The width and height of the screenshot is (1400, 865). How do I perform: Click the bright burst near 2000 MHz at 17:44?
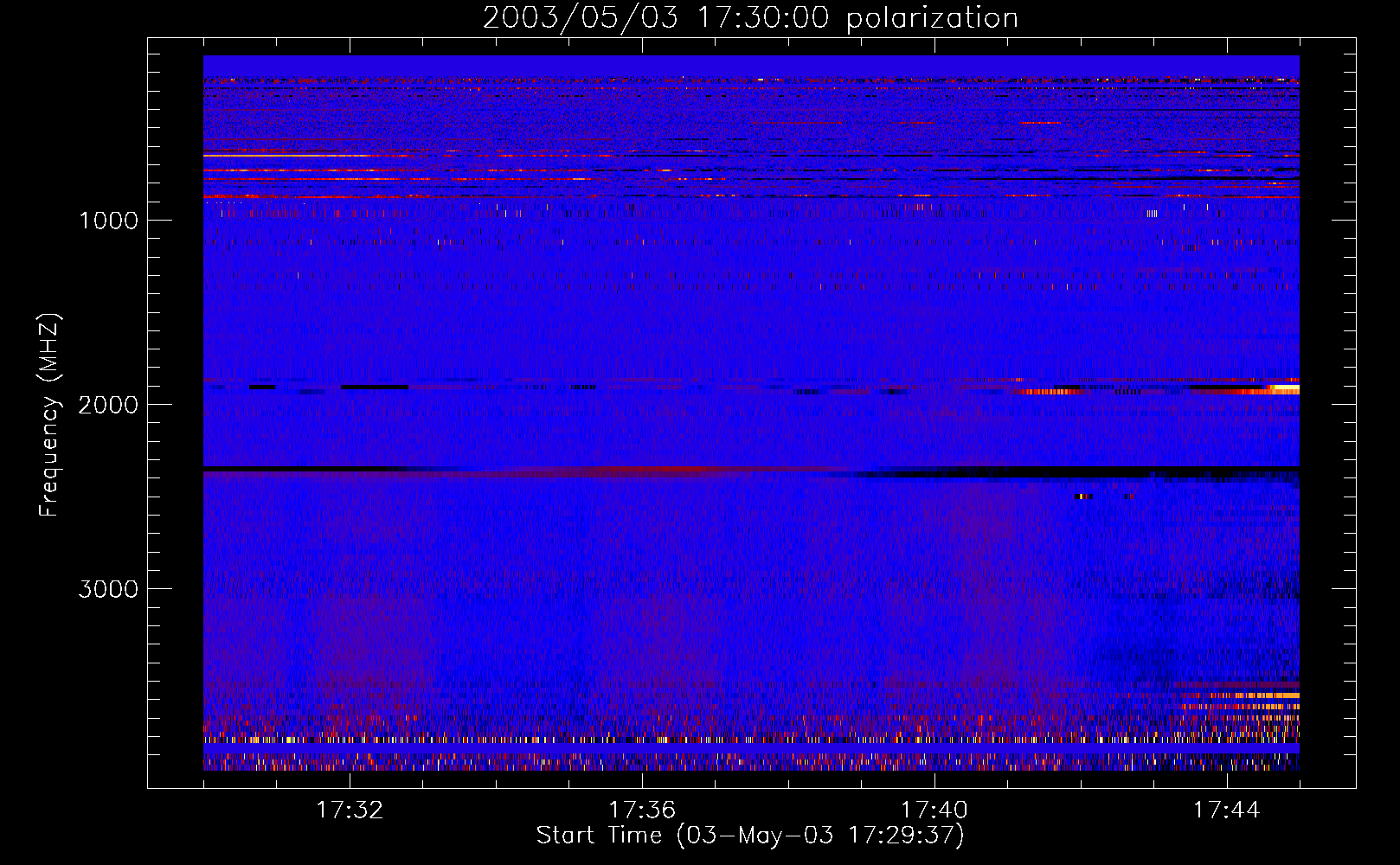(x=1284, y=389)
